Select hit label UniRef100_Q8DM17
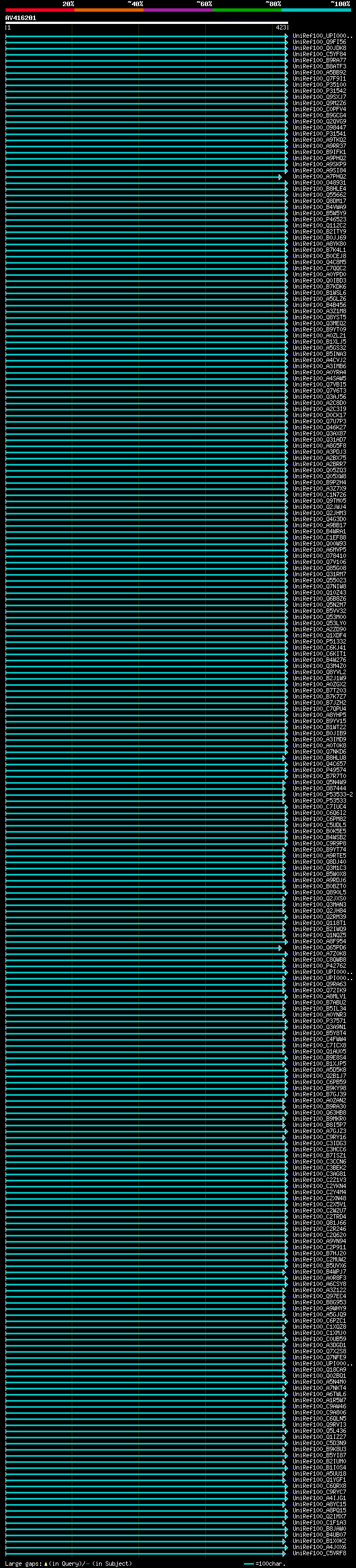 (x=319, y=201)
